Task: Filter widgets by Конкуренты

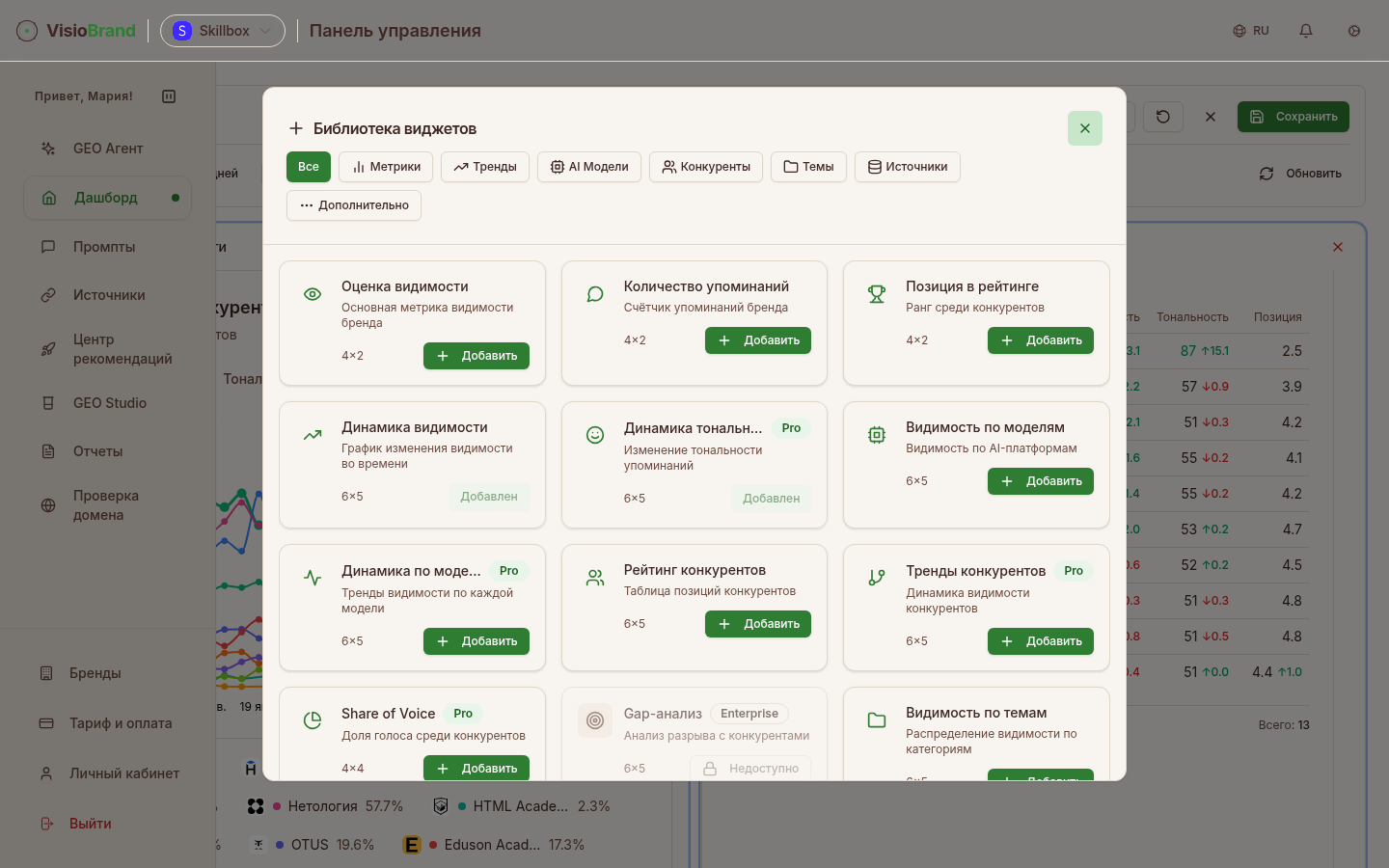Action: point(706,167)
